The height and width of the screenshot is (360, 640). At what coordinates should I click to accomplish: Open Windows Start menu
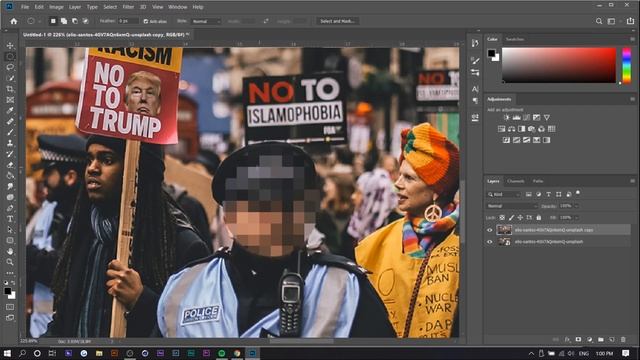point(7,353)
